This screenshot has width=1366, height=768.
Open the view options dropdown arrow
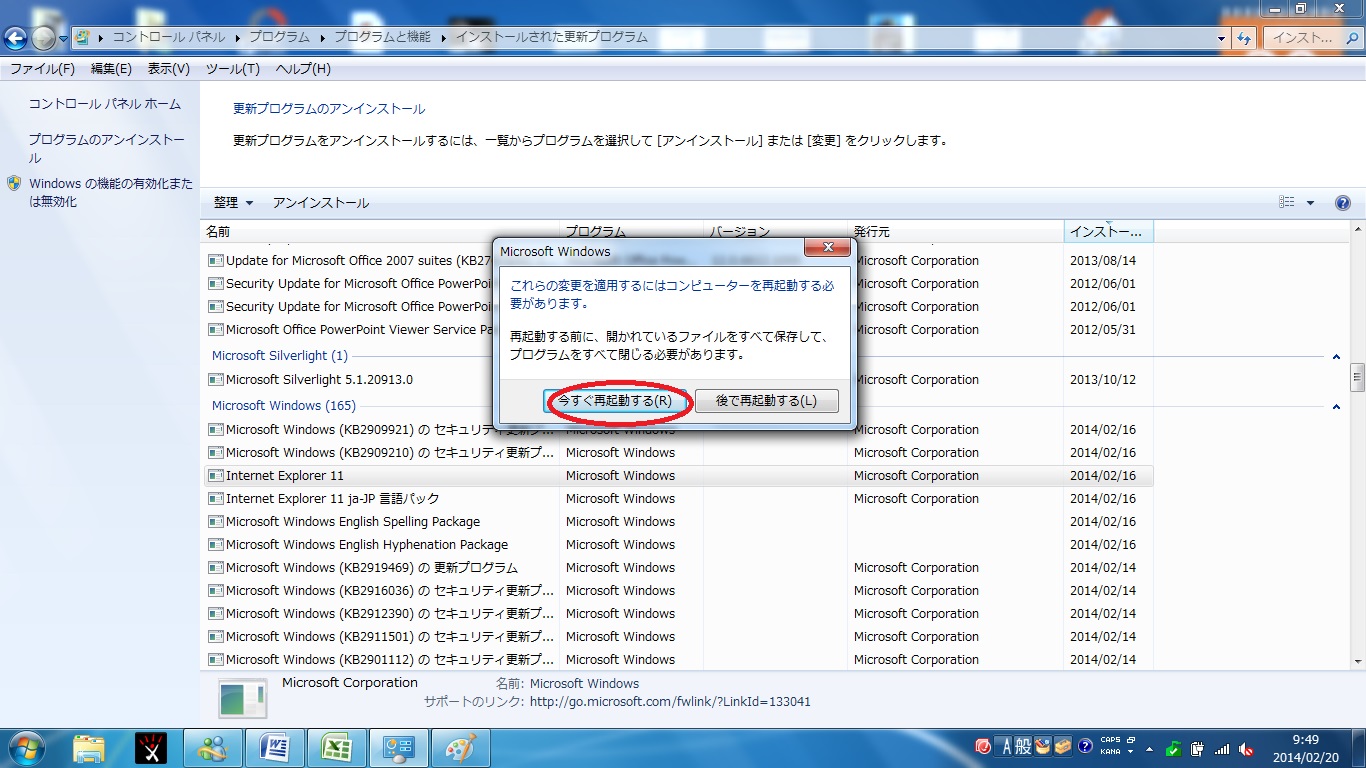[x=1310, y=203]
